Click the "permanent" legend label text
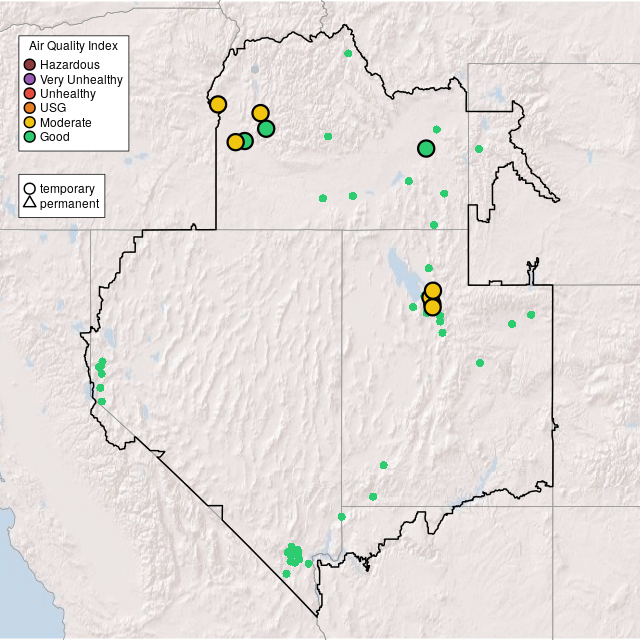 [69, 203]
